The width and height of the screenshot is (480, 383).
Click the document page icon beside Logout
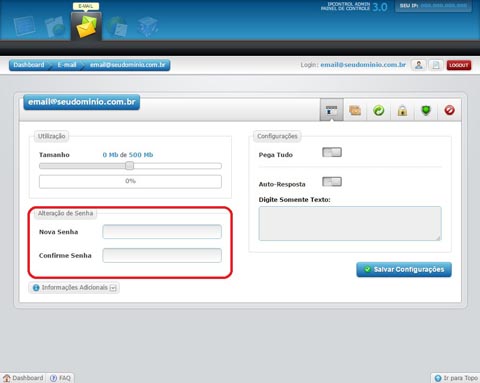point(436,65)
